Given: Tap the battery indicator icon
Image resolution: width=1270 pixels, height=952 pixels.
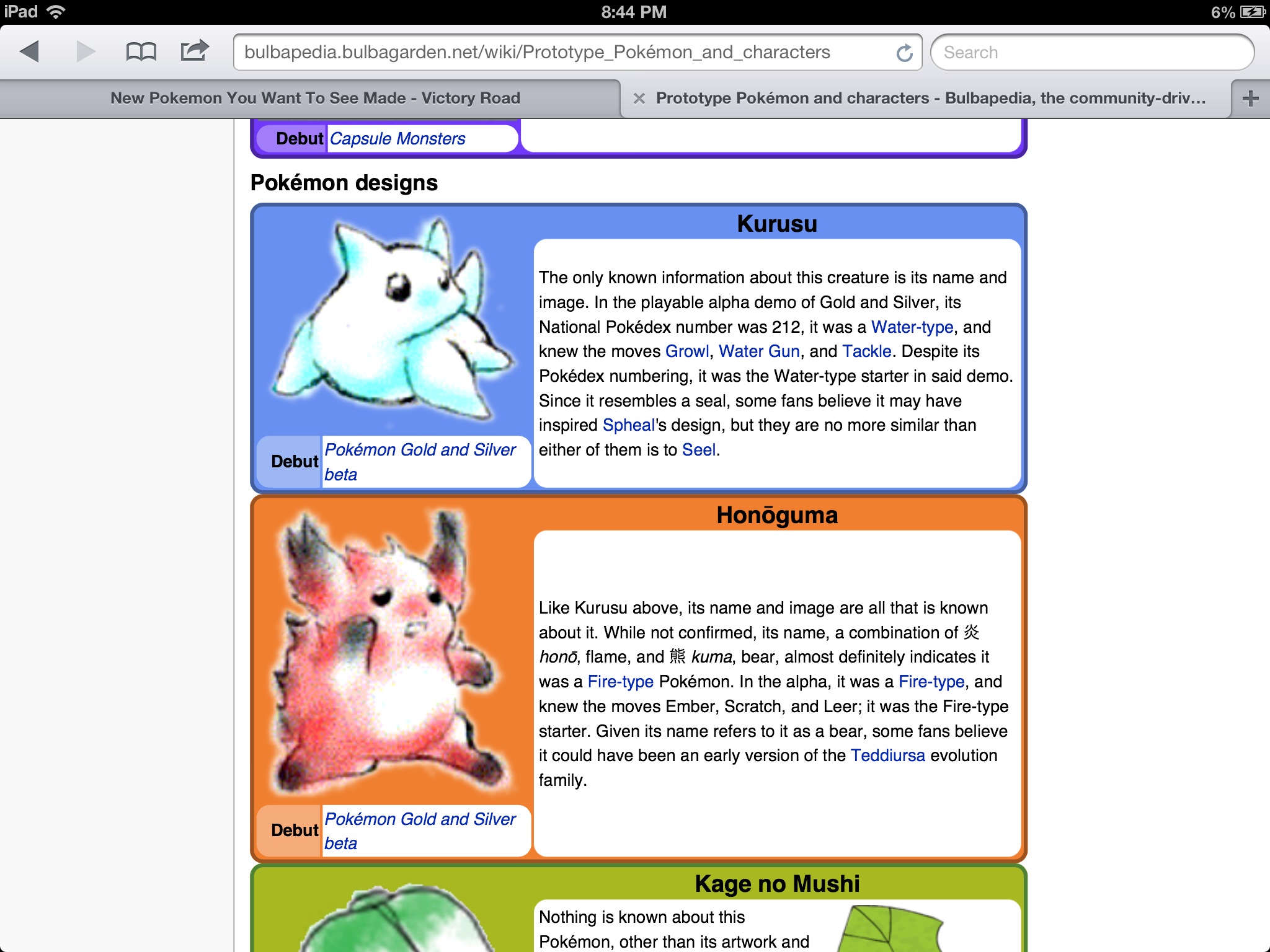Looking at the screenshot, I should [1252, 12].
